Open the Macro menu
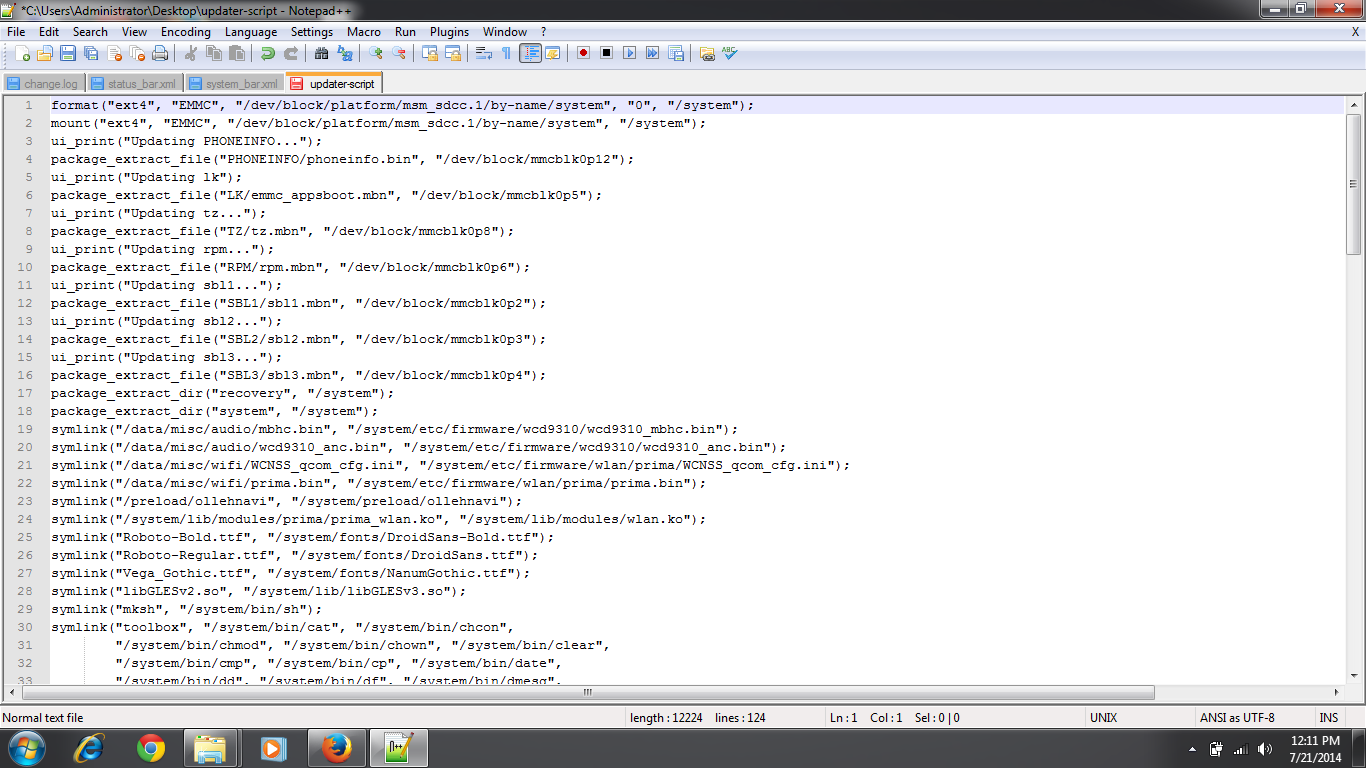Image resolution: width=1366 pixels, height=768 pixels. click(364, 32)
